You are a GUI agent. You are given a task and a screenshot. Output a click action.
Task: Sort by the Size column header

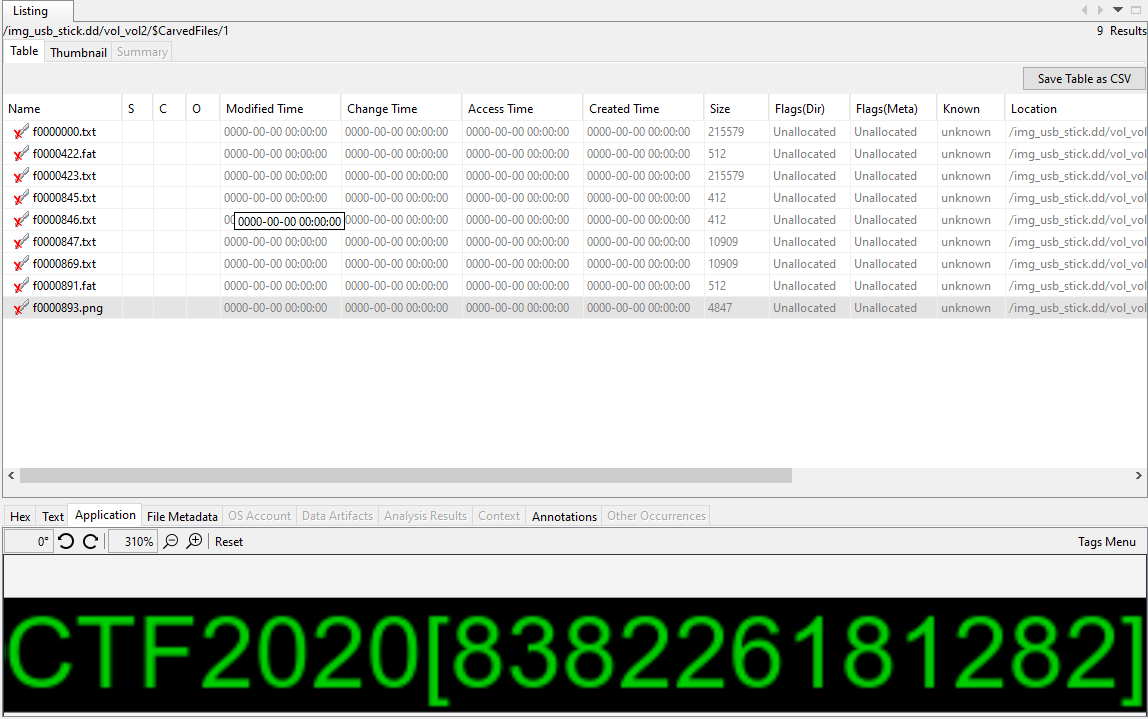click(720, 109)
